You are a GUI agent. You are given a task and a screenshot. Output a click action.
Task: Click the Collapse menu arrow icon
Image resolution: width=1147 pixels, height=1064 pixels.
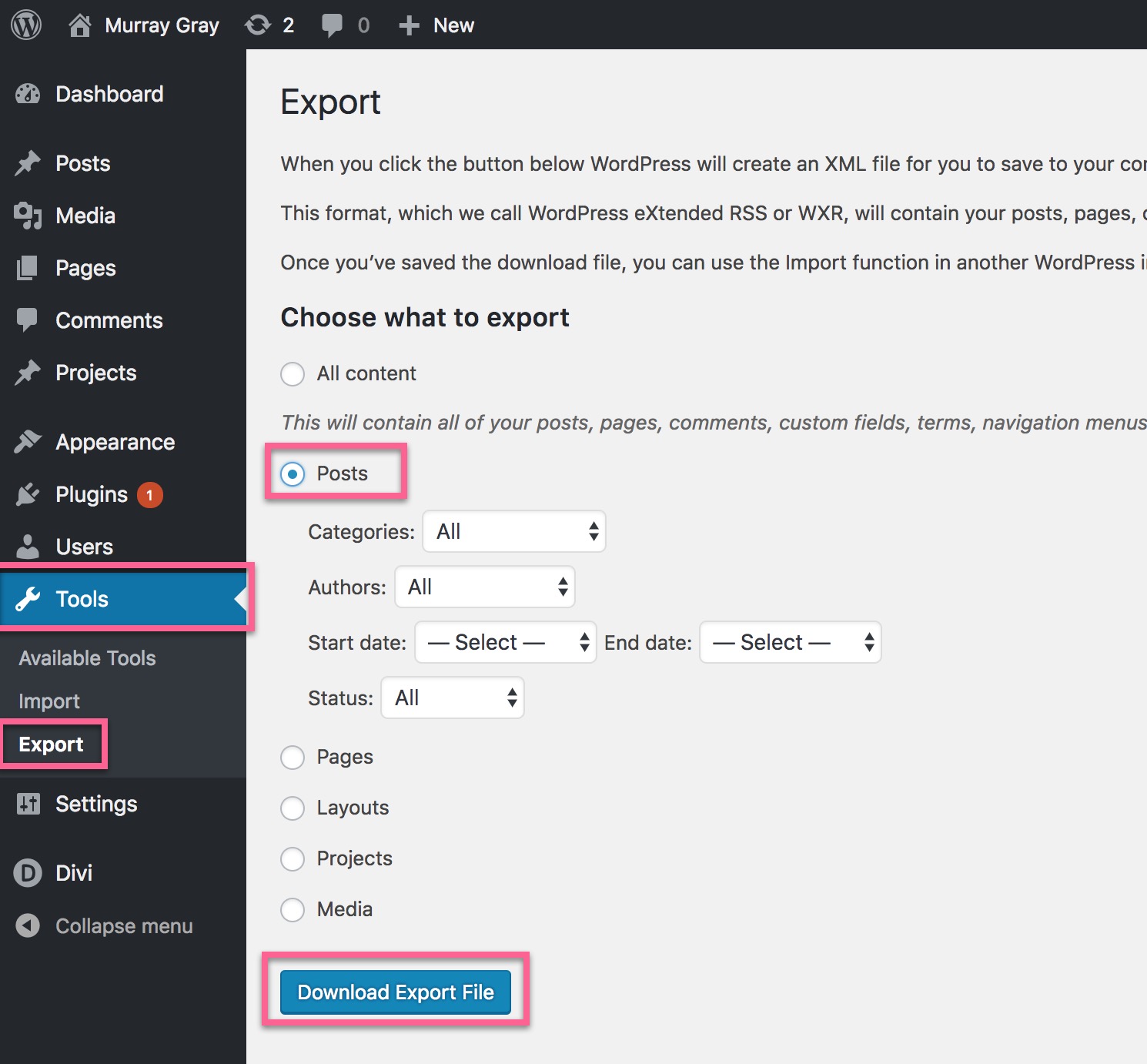click(28, 925)
